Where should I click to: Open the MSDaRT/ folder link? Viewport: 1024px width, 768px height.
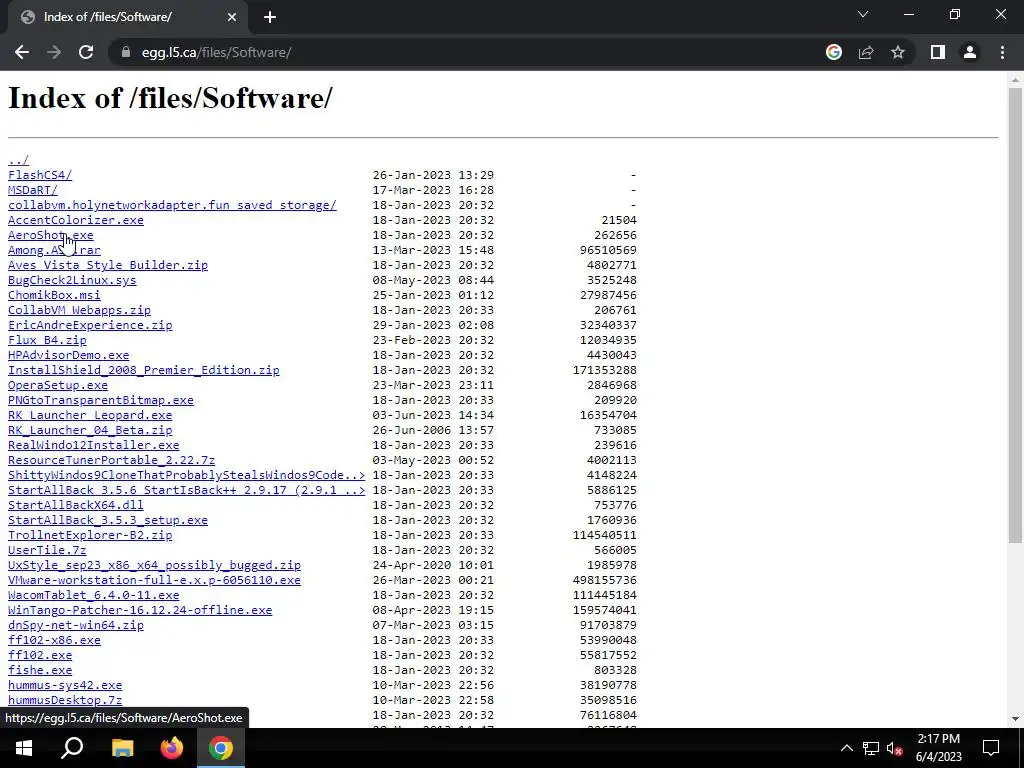[x=33, y=190]
